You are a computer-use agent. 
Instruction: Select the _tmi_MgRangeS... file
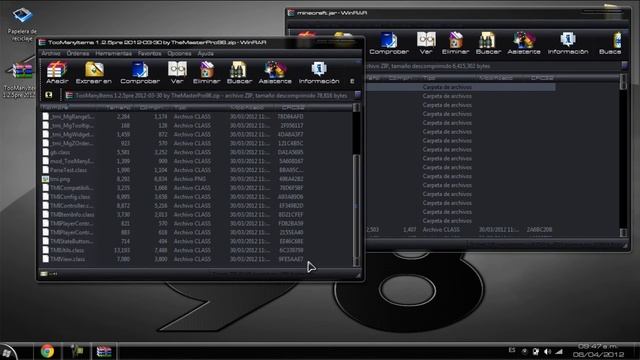[x=72, y=117]
